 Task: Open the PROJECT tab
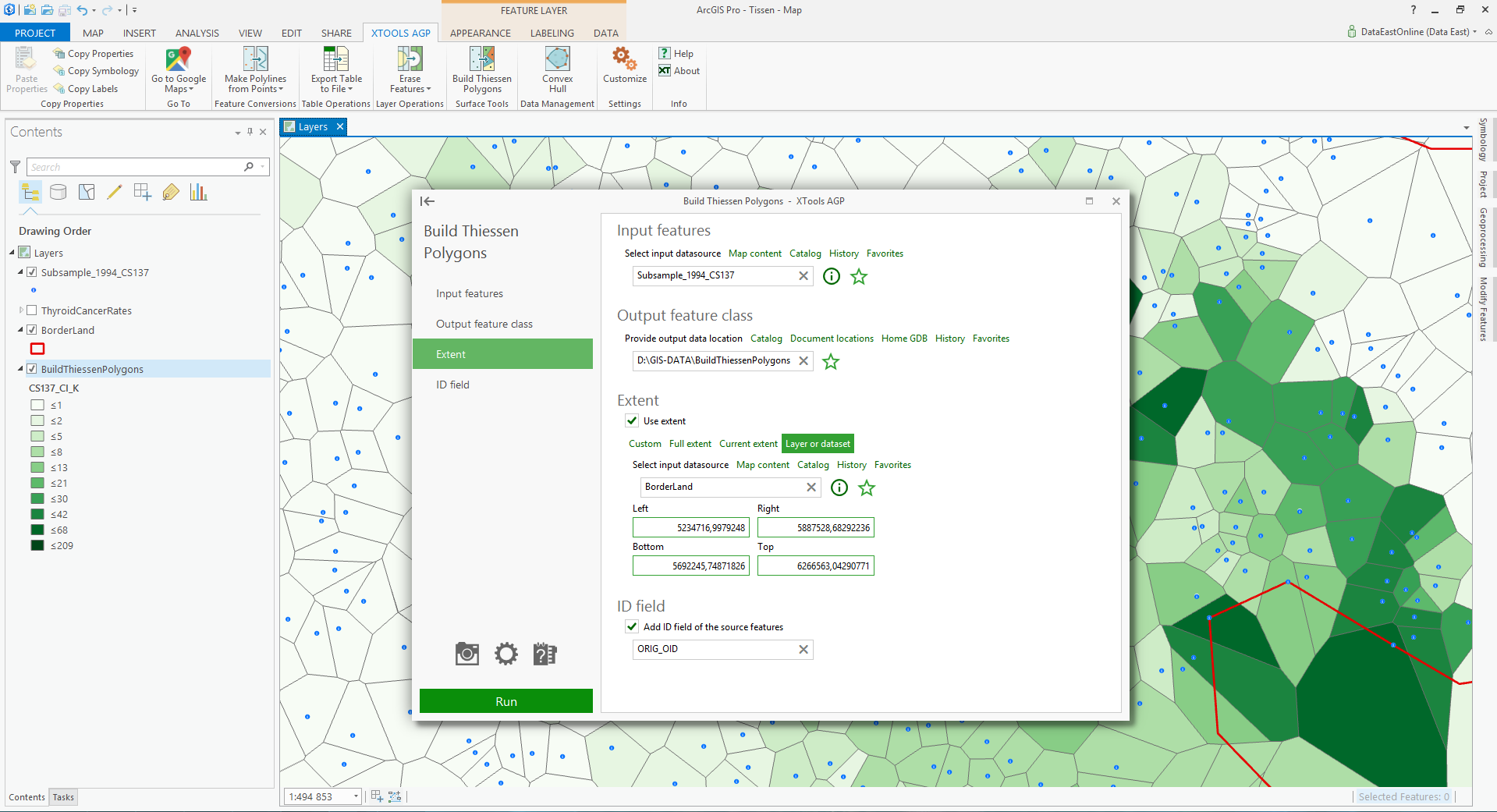[x=35, y=33]
